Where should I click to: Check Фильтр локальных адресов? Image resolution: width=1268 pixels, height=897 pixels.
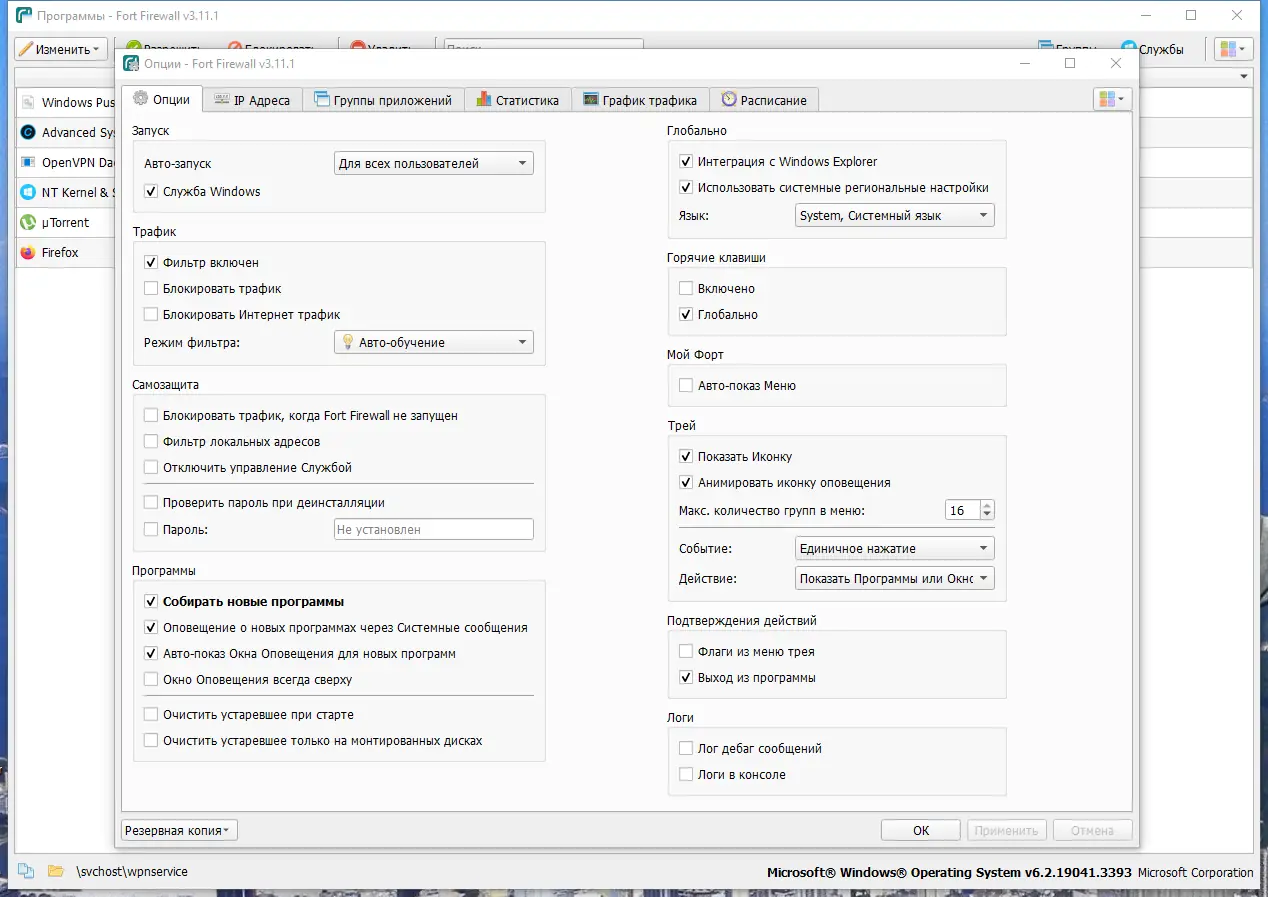point(151,441)
